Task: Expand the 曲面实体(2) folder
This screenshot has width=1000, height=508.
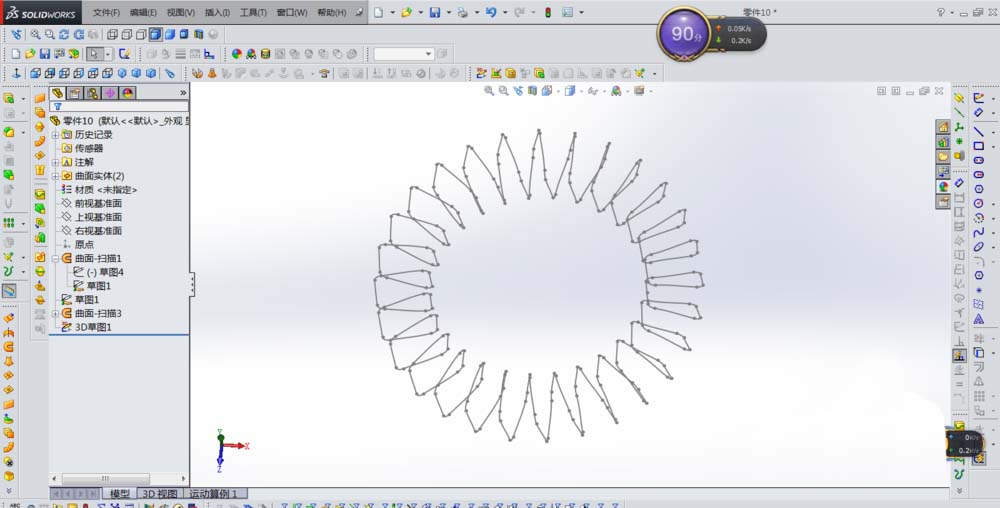Action: click(55, 176)
